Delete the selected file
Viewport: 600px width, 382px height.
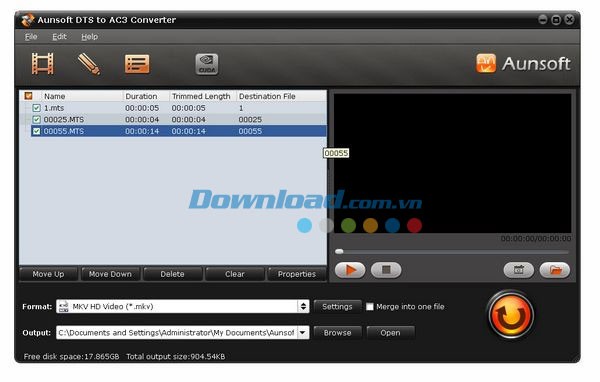(x=173, y=274)
